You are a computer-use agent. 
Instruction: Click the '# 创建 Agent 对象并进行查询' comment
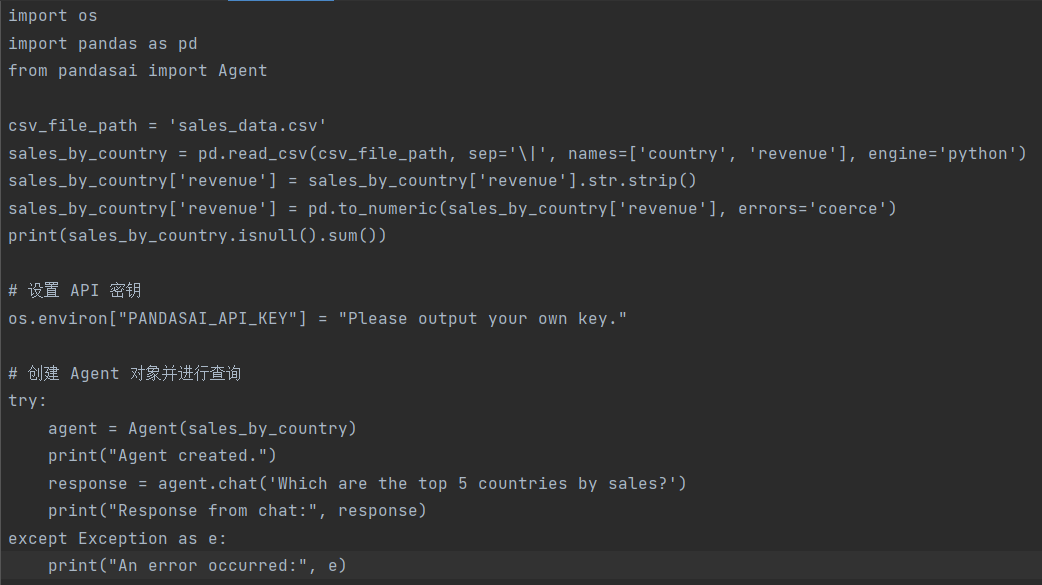click(x=125, y=374)
